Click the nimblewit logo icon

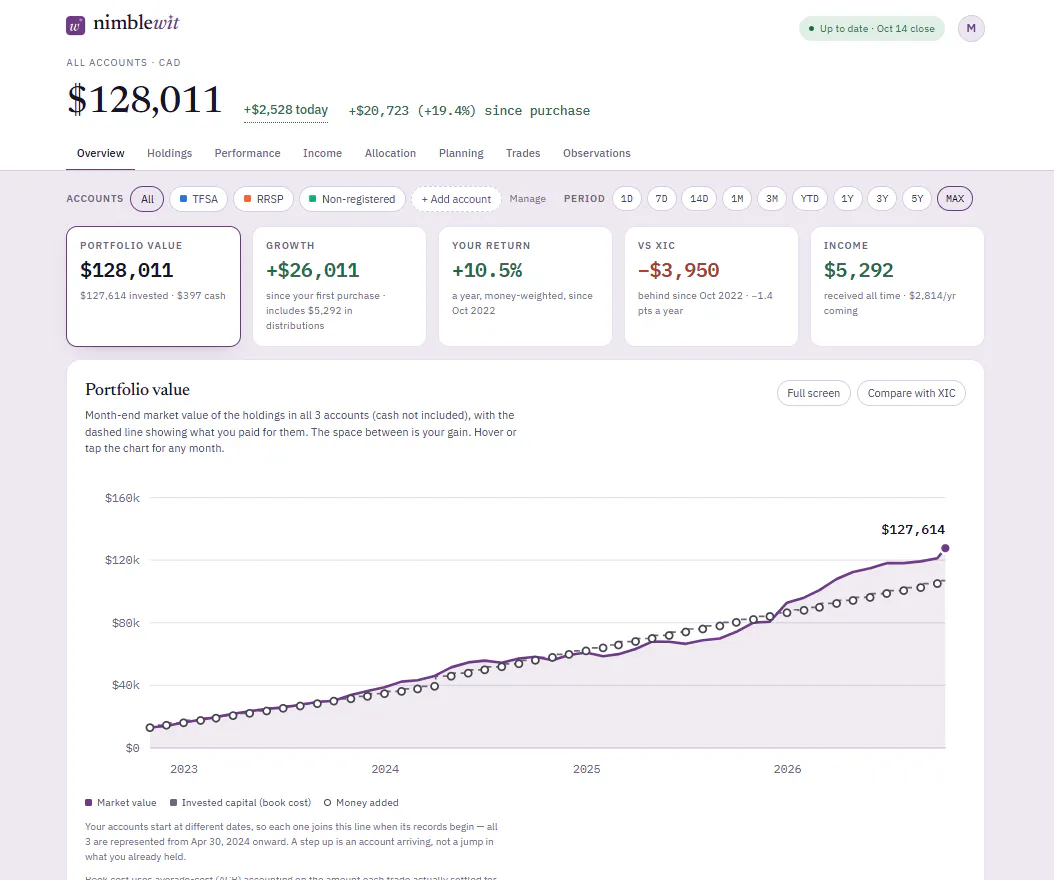(75, 26)
